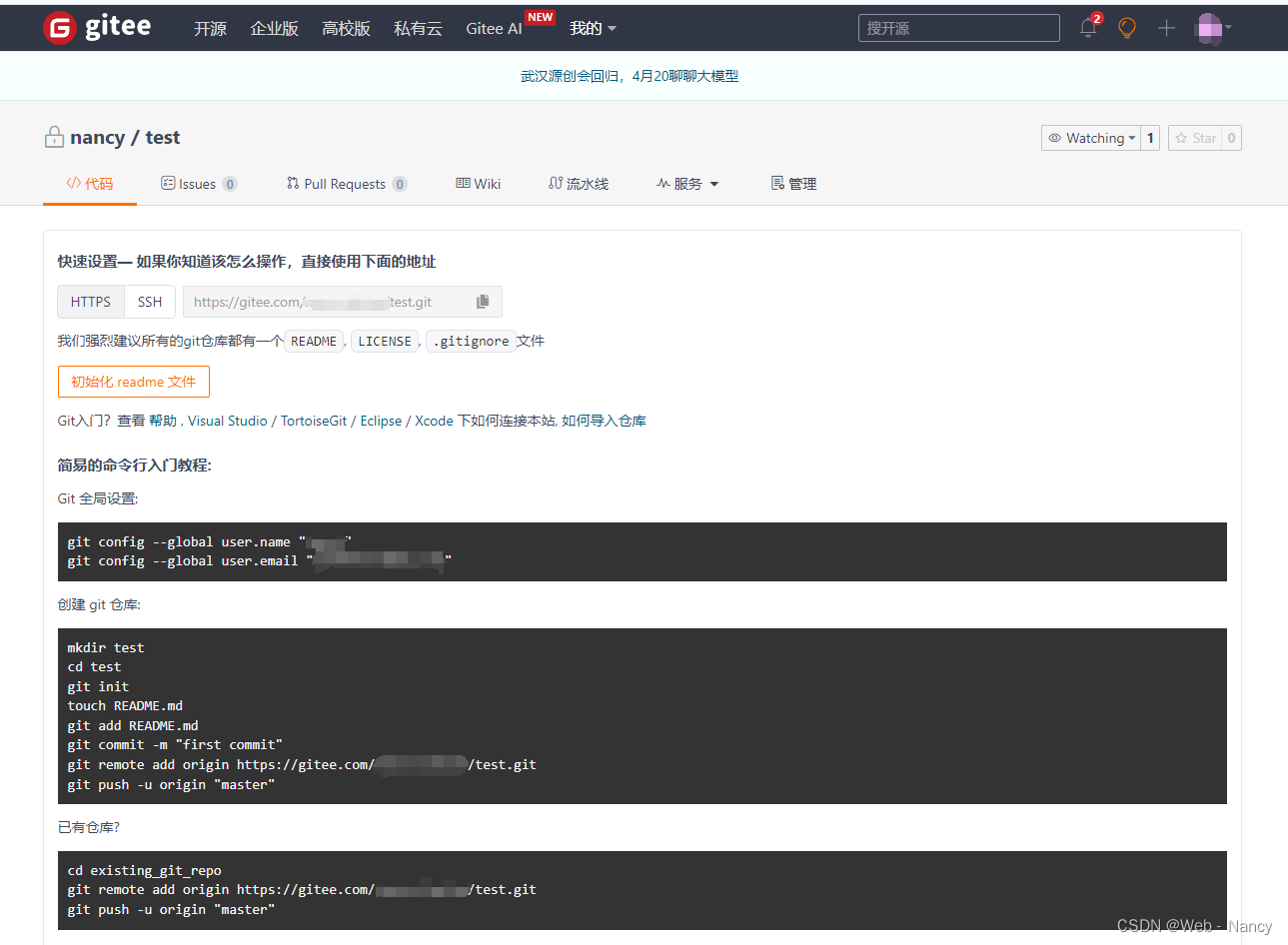The width and height of the screenshot is (1288, 945).
Task: Select the HTTPS protocol toggle
Action: [x=91, y=302]
